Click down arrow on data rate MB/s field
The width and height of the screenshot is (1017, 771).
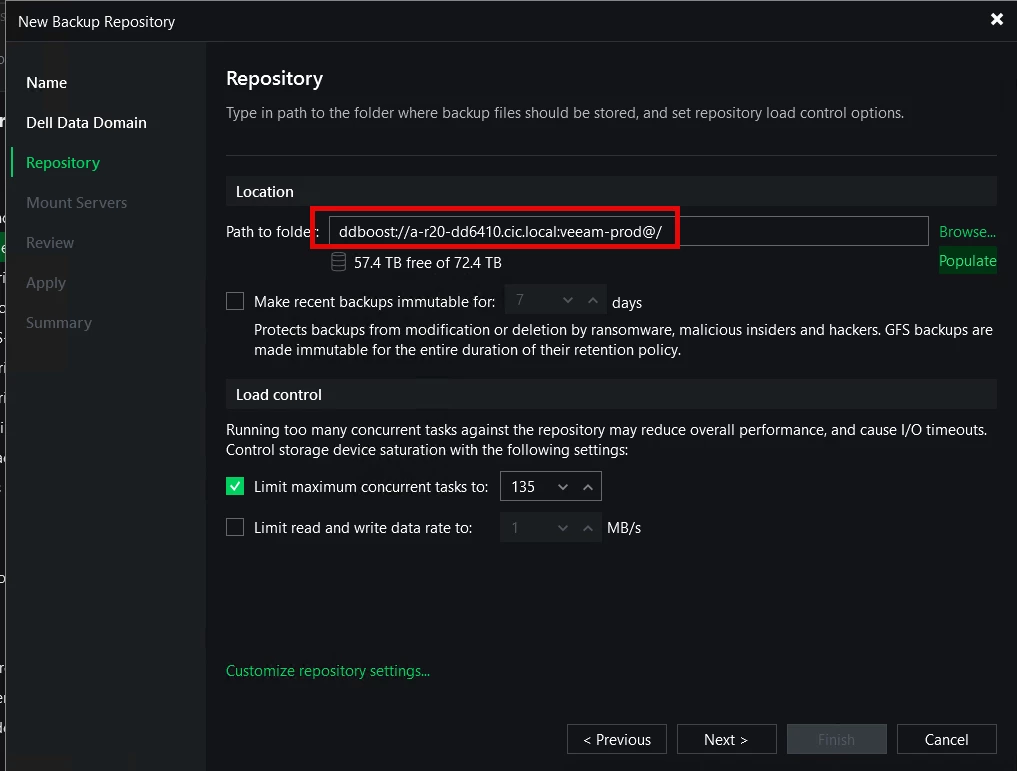[563, 527]
